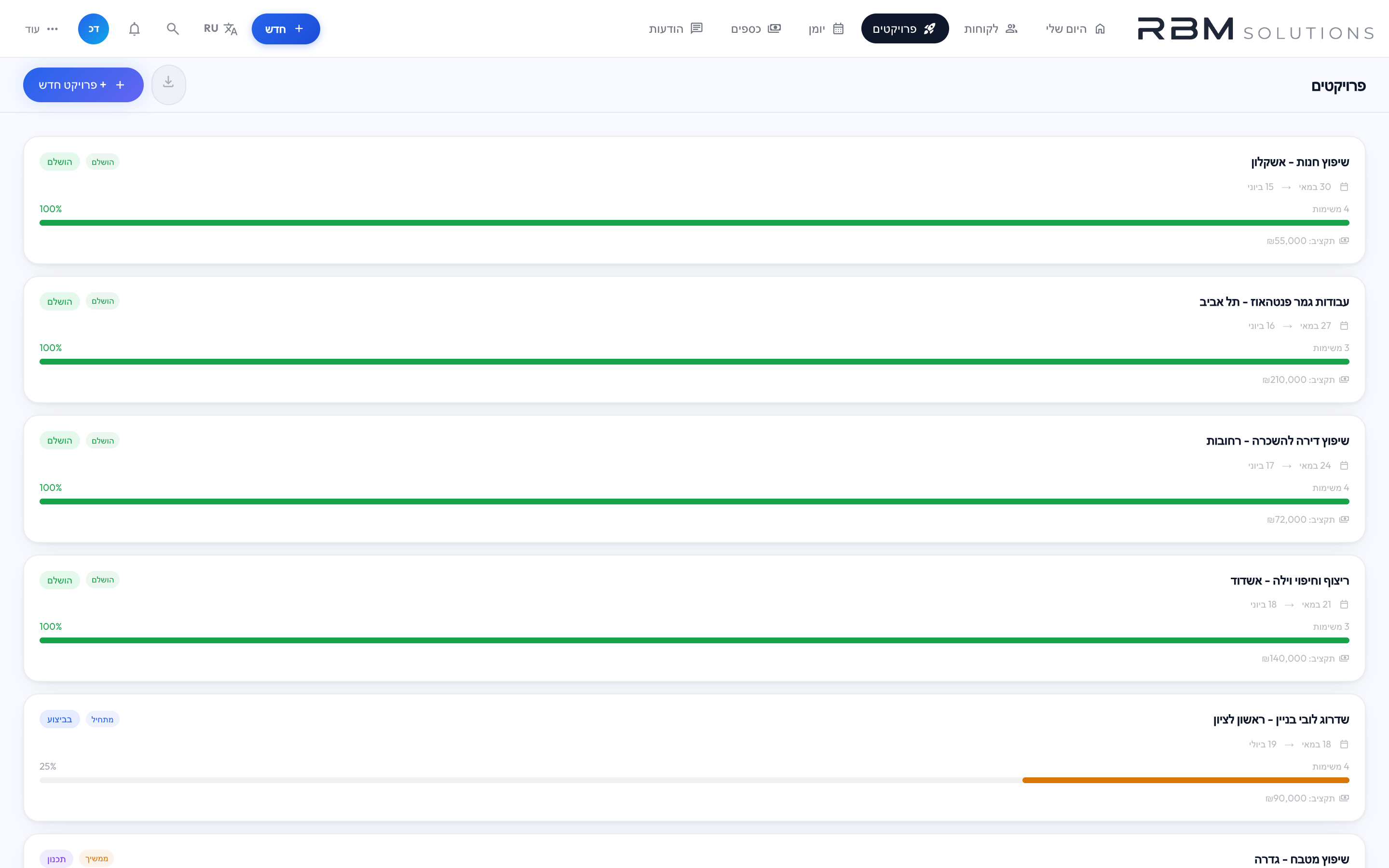The height and width of the screenshot is (868, 1389).
Task: Click budget icon next to ₪90,000
Action: (1344, 799)
